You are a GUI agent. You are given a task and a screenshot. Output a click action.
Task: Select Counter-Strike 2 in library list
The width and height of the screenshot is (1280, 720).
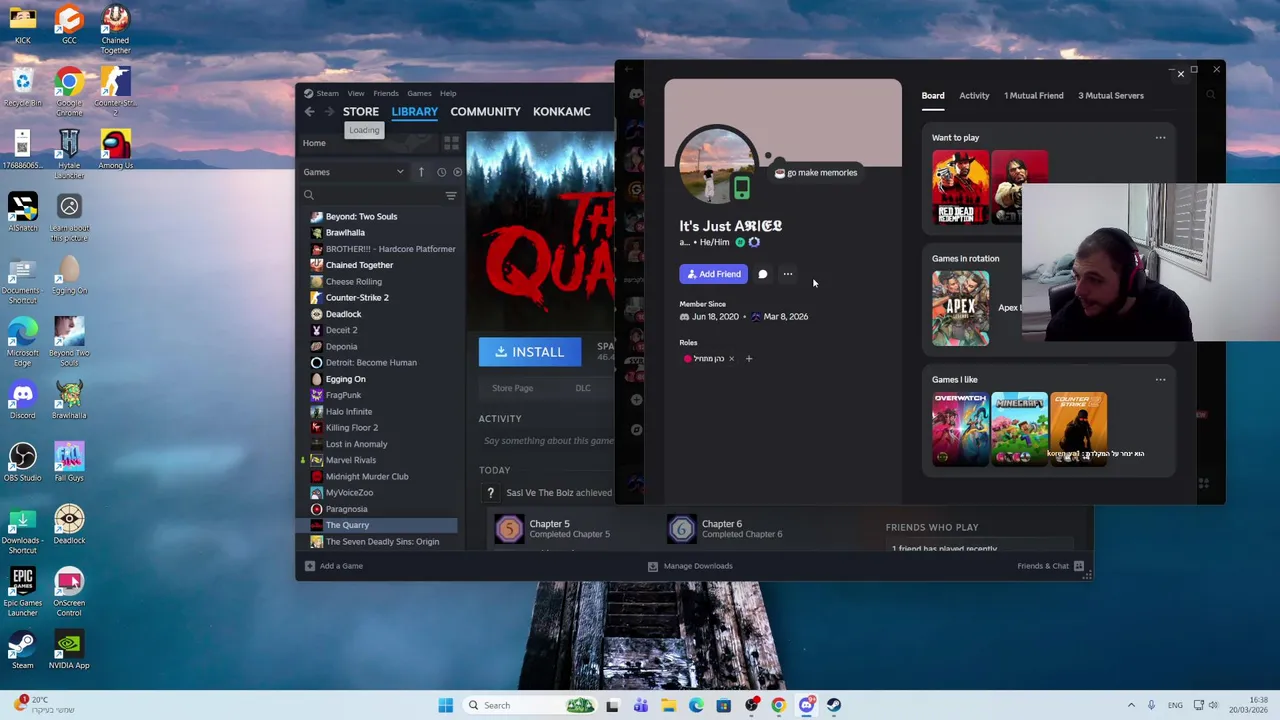[x=357, y=298]
